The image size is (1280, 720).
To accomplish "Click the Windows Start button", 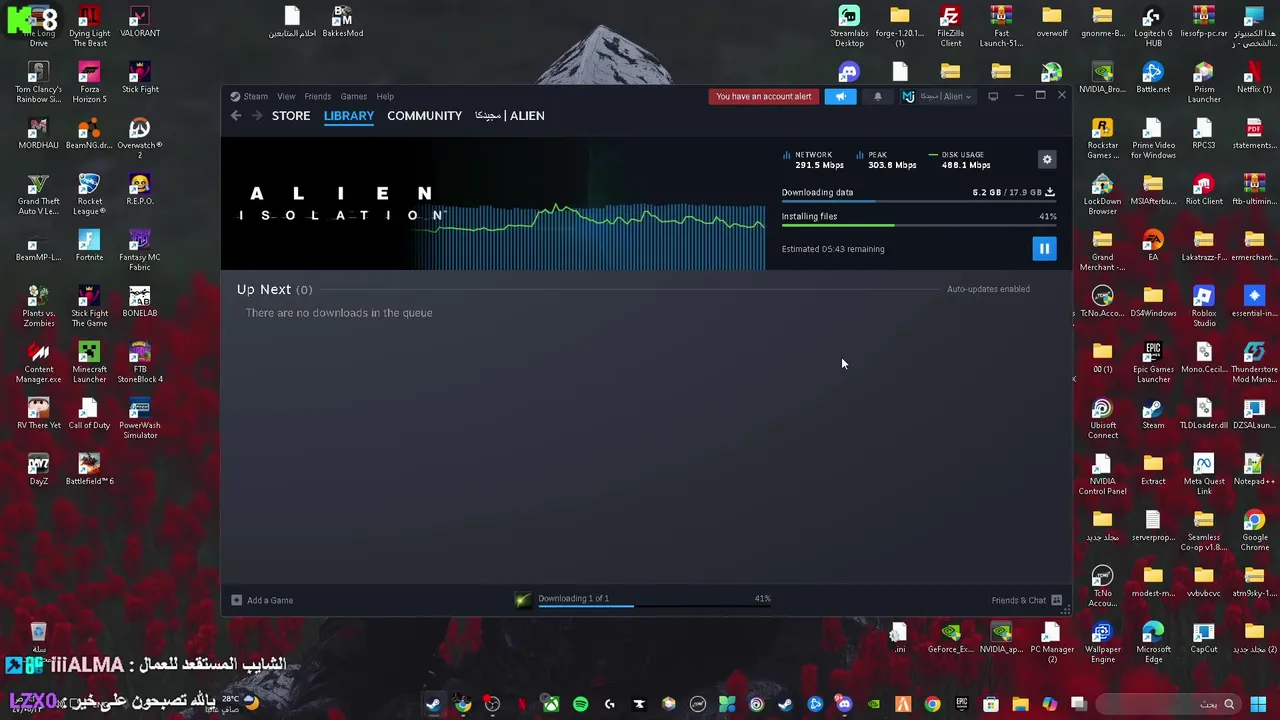I will click(1258, 705).
